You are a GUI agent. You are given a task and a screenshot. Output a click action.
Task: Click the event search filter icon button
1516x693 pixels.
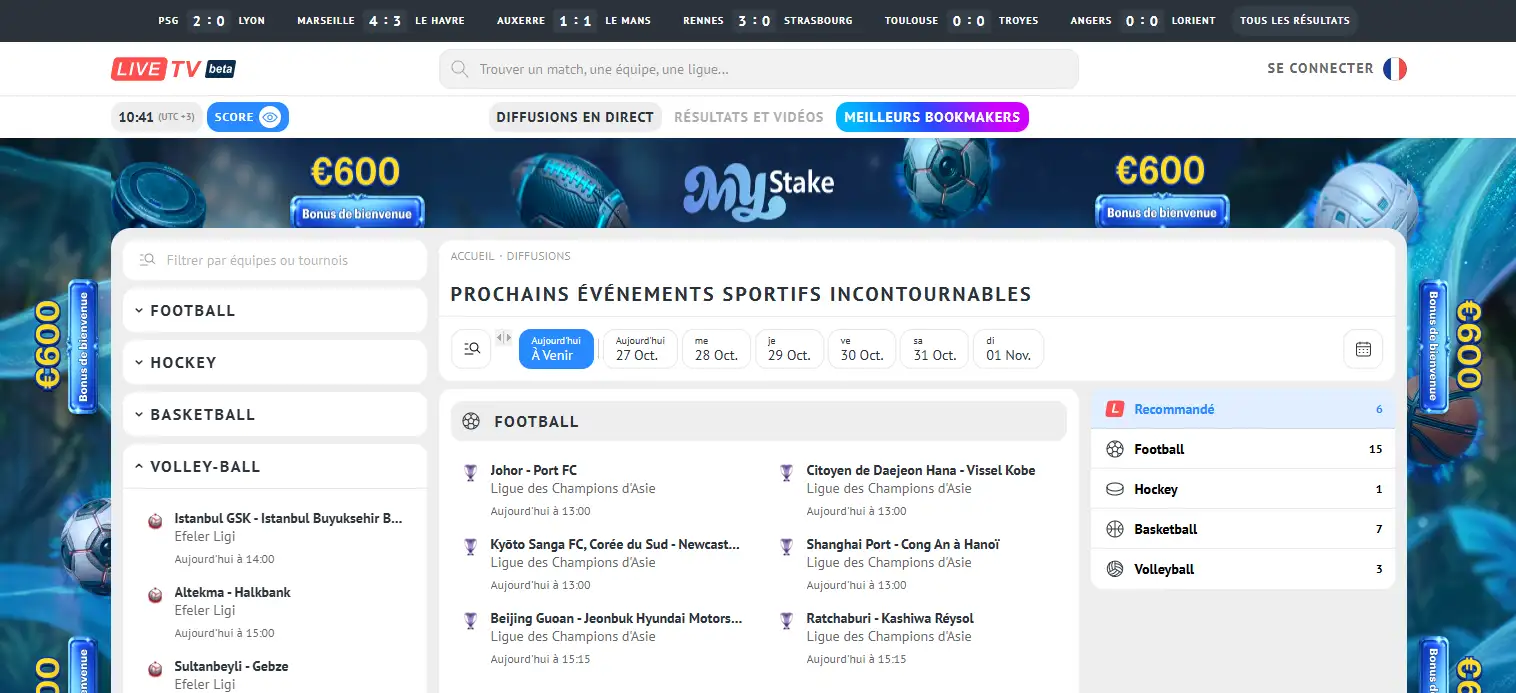pos(471,349)
